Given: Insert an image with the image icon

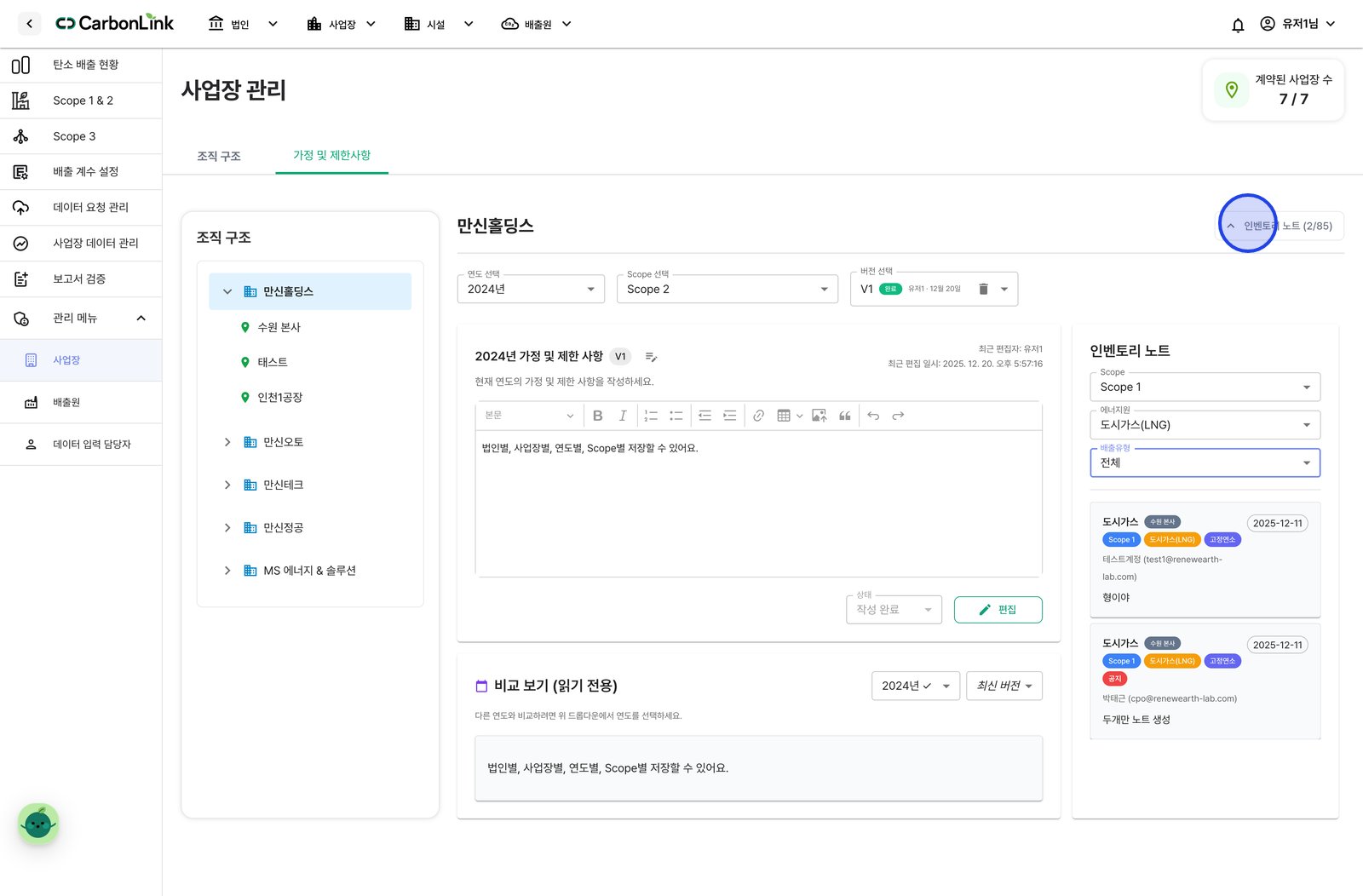Looking at the screenshot, I should tap(819, 416).
